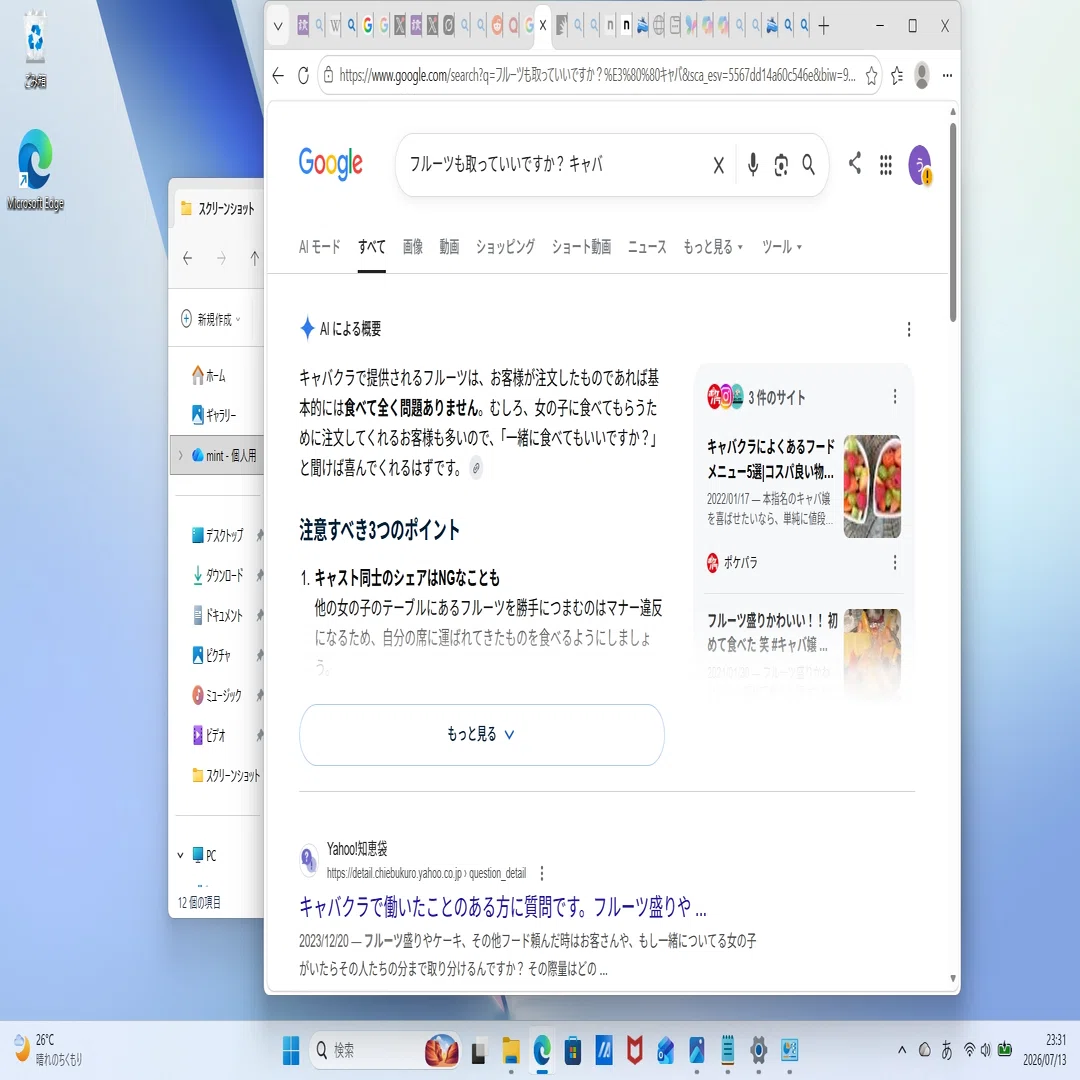Open ドキュメント in Explorer quick access

pos(217,615)
